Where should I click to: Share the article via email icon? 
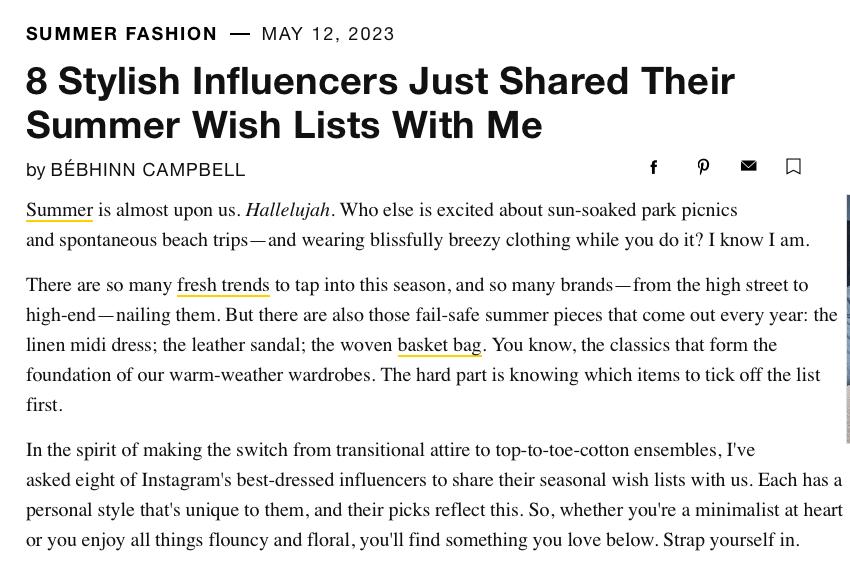click(748, 166)
